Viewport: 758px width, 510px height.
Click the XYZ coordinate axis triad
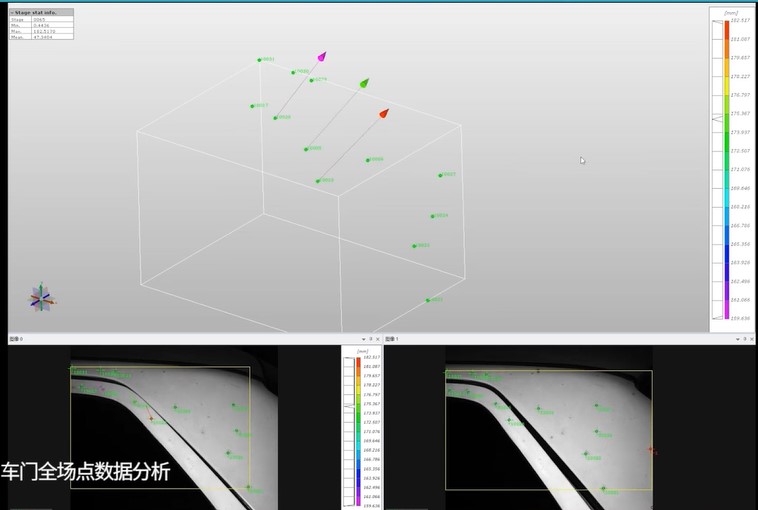pos(41,297)
